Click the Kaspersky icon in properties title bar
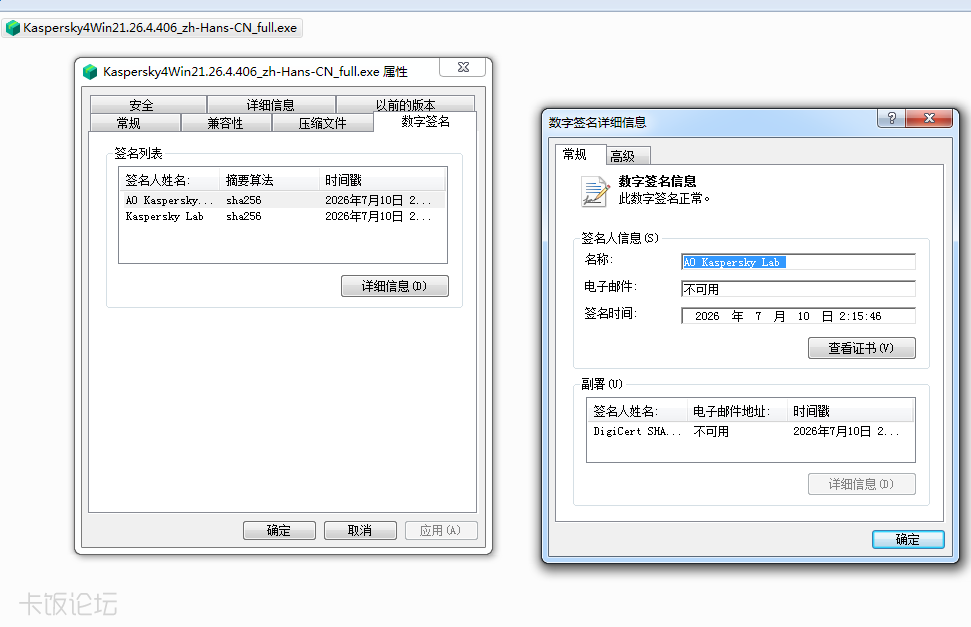 90,72
